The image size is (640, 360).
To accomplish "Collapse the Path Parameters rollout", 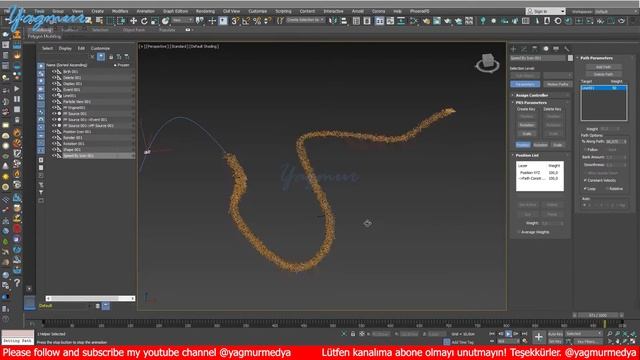I will [596, 58].
